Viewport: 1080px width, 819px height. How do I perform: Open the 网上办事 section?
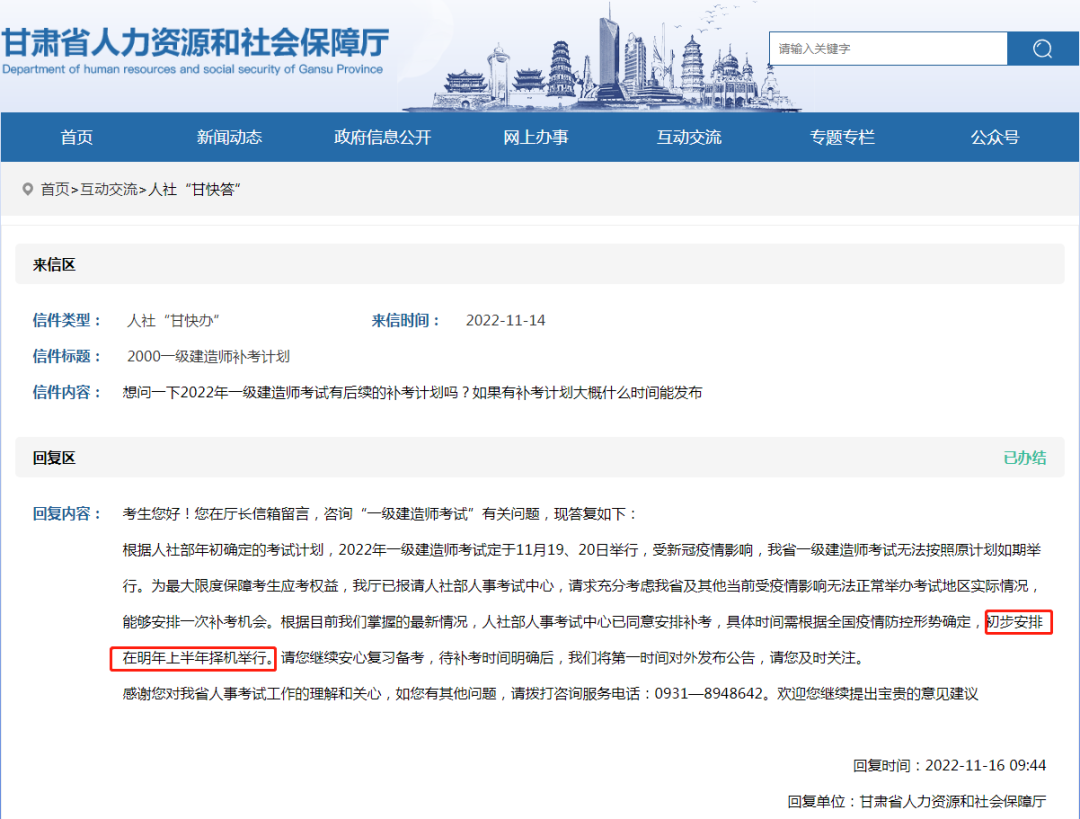click(535, 137)
